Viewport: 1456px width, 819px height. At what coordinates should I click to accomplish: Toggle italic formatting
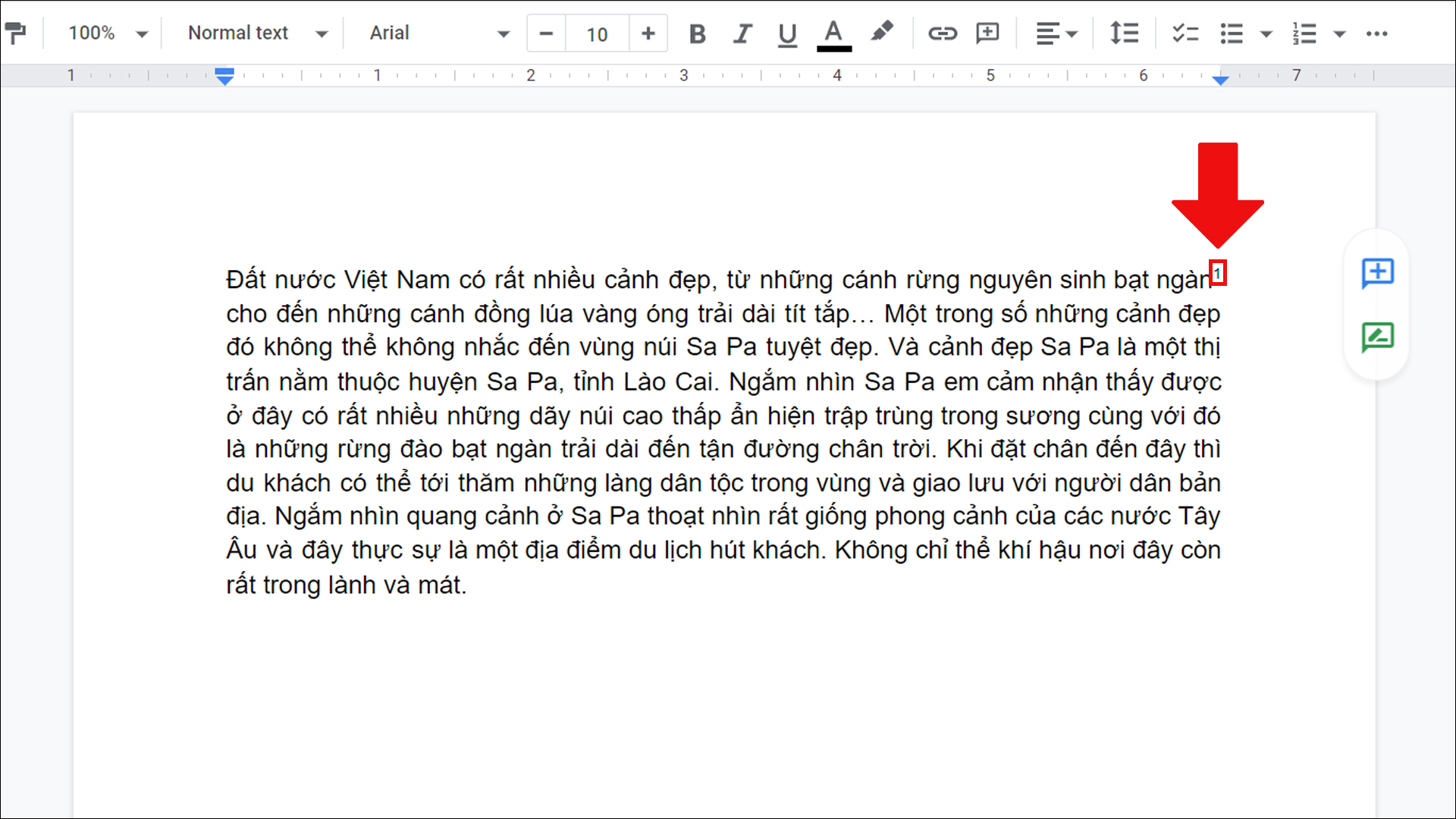742,33
